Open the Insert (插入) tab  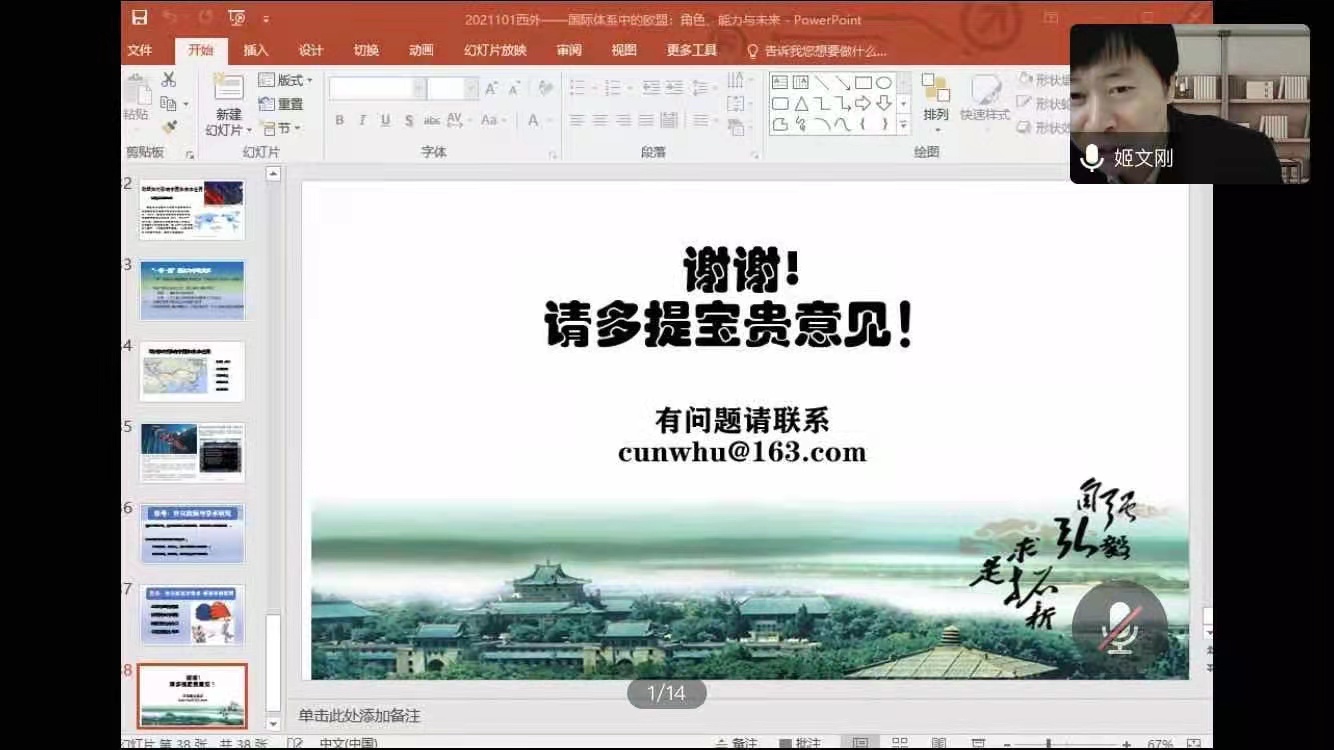point(256,50)
